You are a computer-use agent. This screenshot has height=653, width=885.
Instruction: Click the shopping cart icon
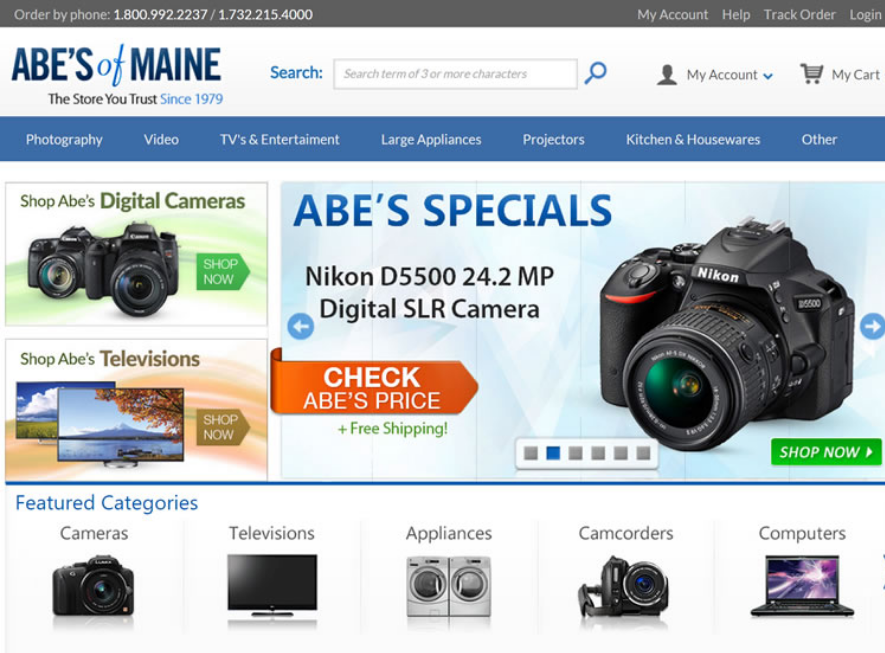(812, 73)
